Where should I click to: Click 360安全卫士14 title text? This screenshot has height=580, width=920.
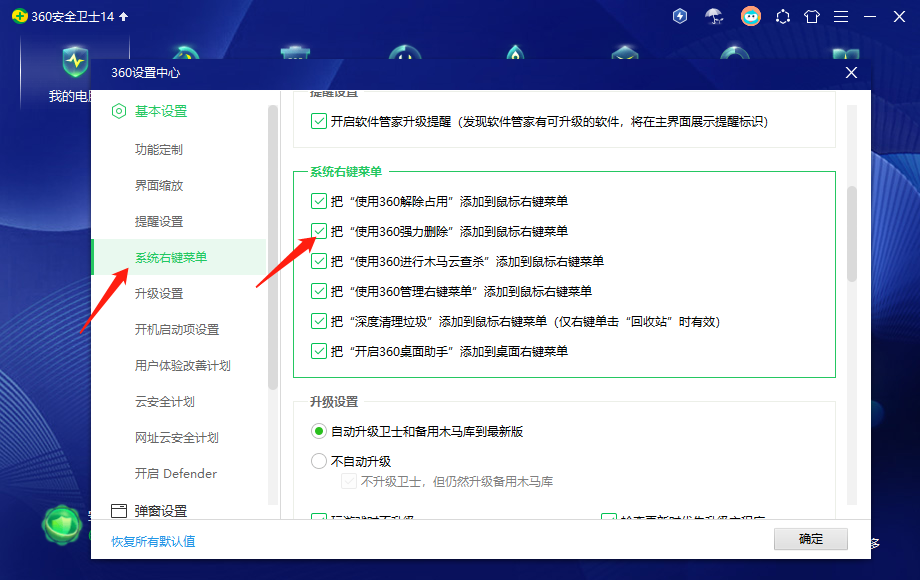pyautogui.click(x=73, y=16)
